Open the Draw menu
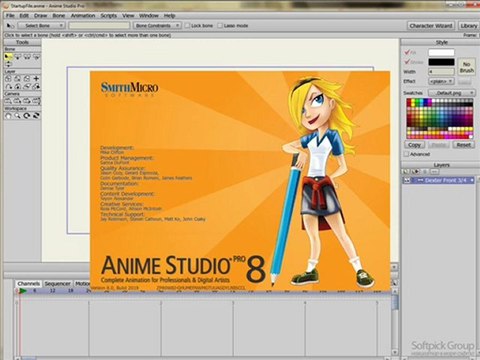 [x=40, y=16]
